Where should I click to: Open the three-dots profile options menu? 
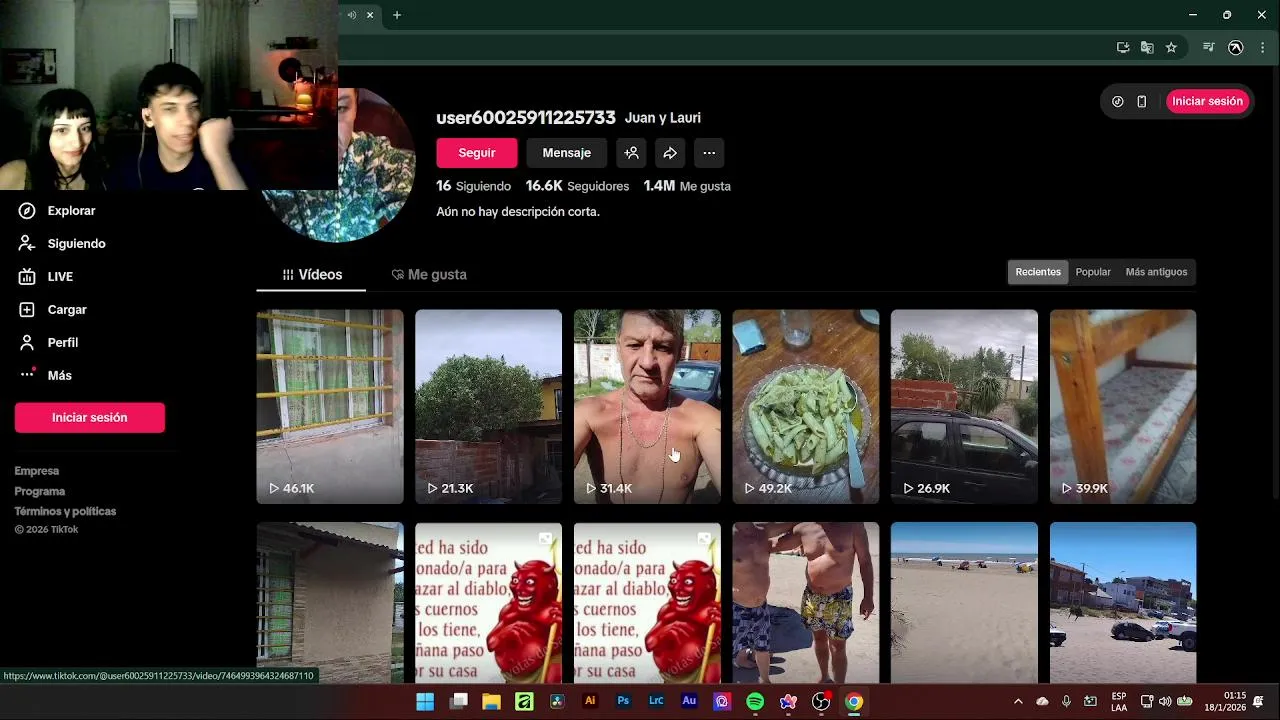(x=709, y=153)
